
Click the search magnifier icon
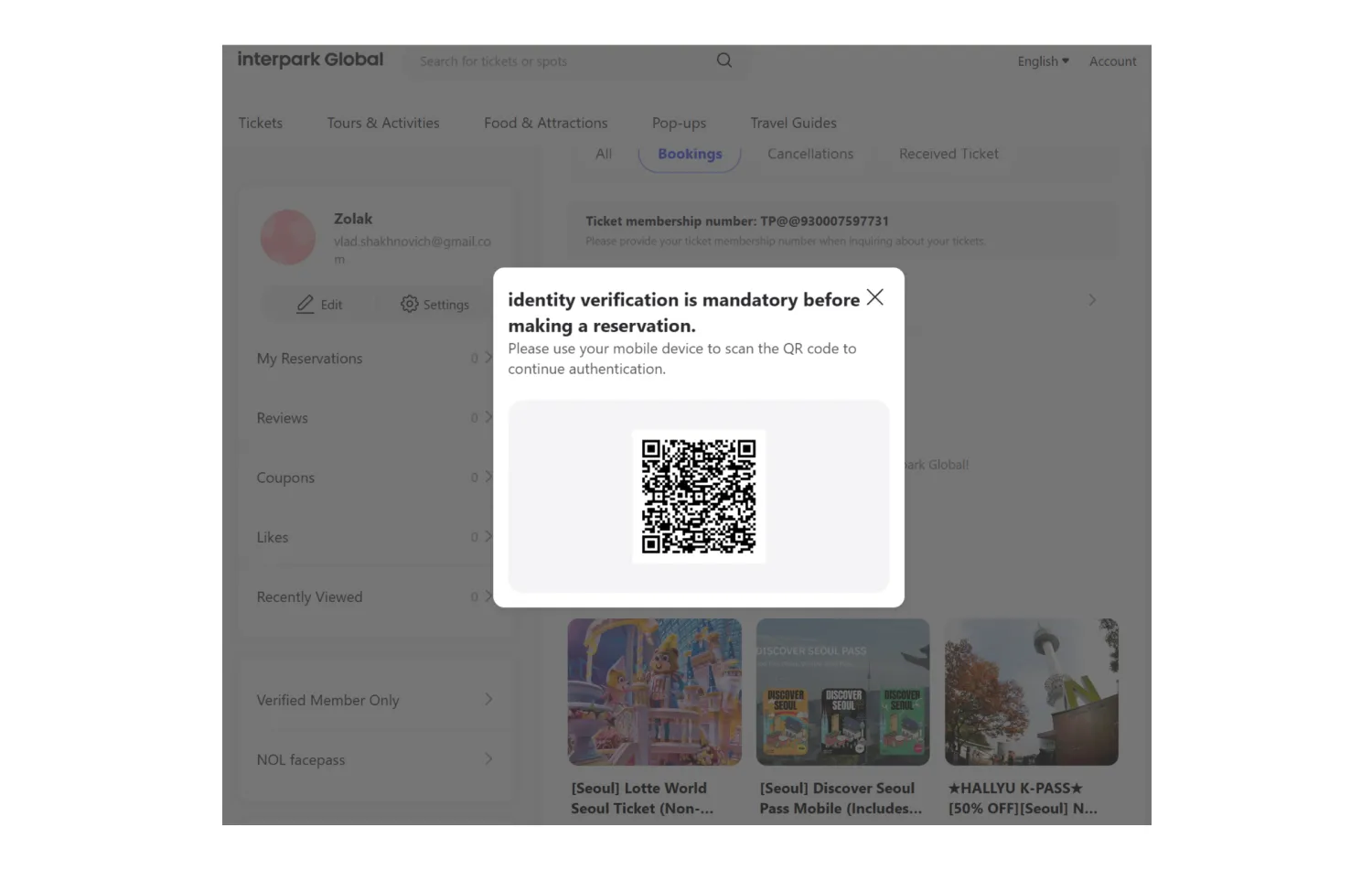(724, 60)
